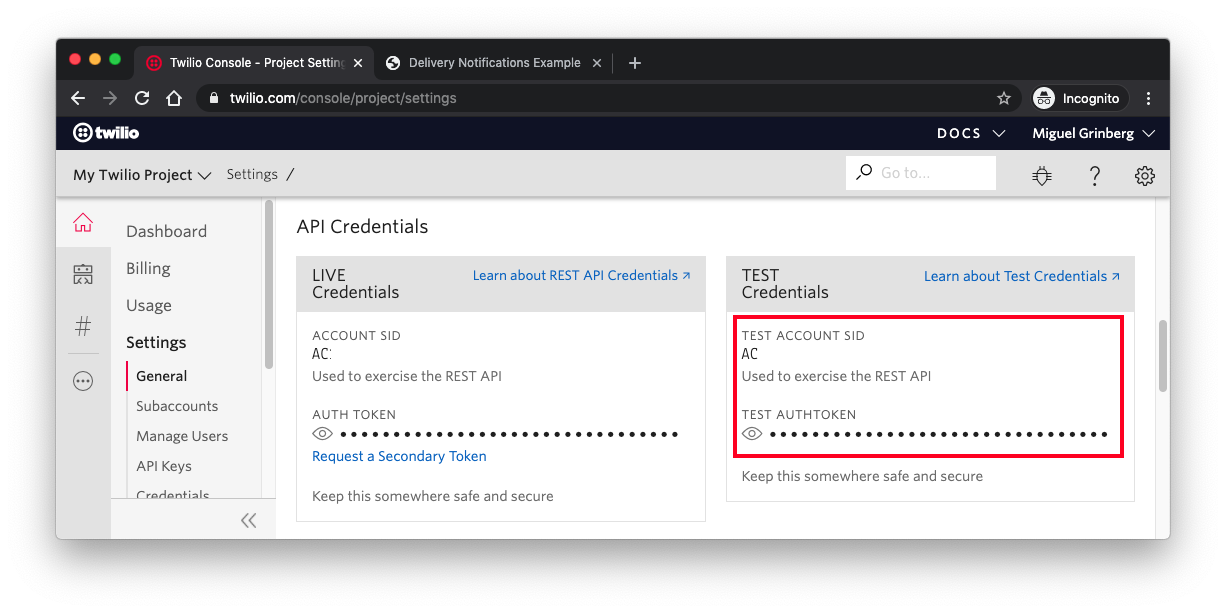Reveal live Auth Token eye icon
The width and height of the screenshot is (1226, 613).
322,434
